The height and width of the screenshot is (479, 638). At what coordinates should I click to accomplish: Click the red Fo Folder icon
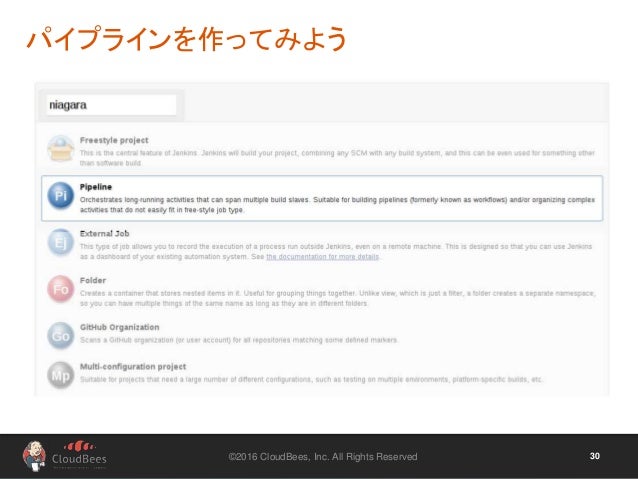point(61,289)
